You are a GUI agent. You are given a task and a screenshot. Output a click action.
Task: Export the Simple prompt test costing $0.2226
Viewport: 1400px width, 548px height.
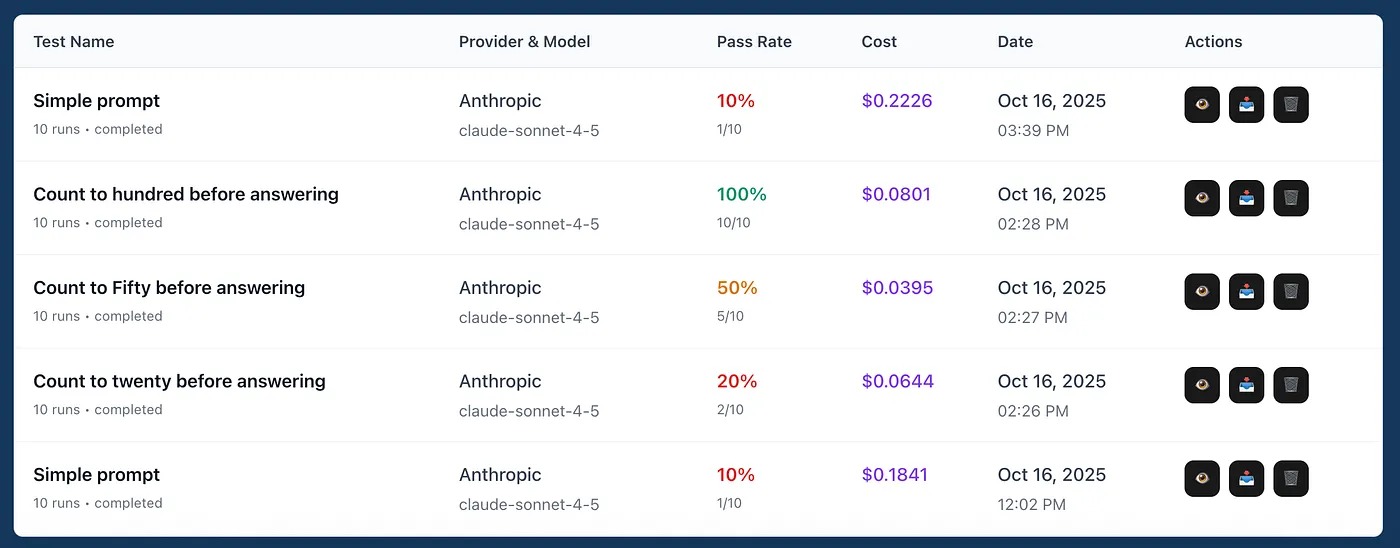pos(1246,105)
